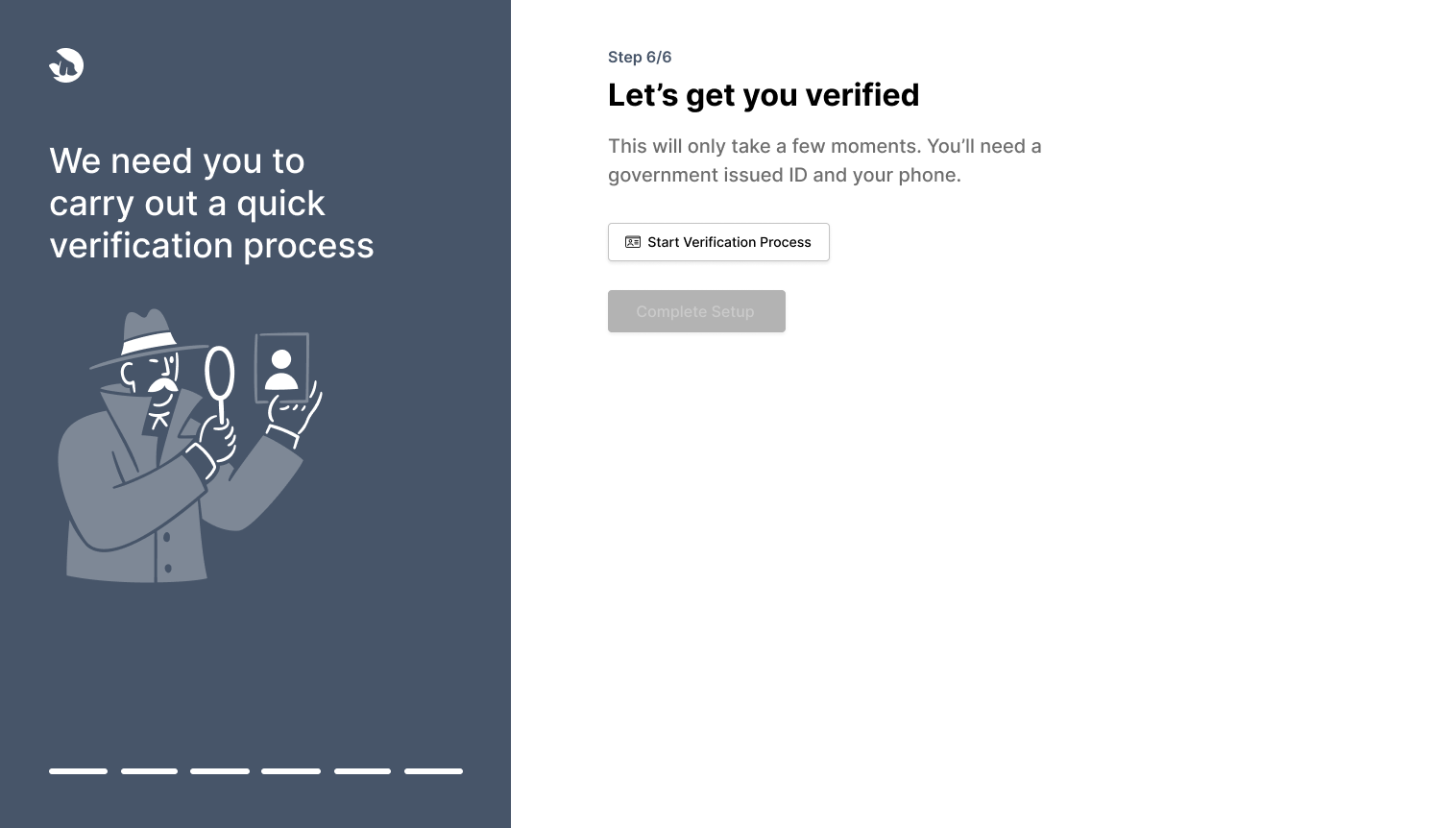
Task: Select the fourth progress step segment
Action: pos(291,770)
